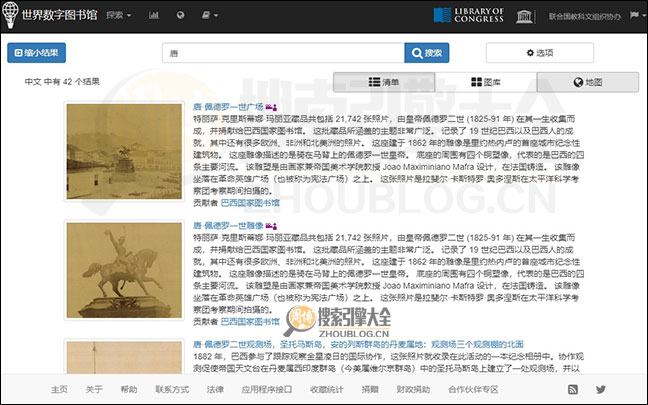Click the purple icon beside 唐·佩德罗一世雕像 title

coord(271,226)
